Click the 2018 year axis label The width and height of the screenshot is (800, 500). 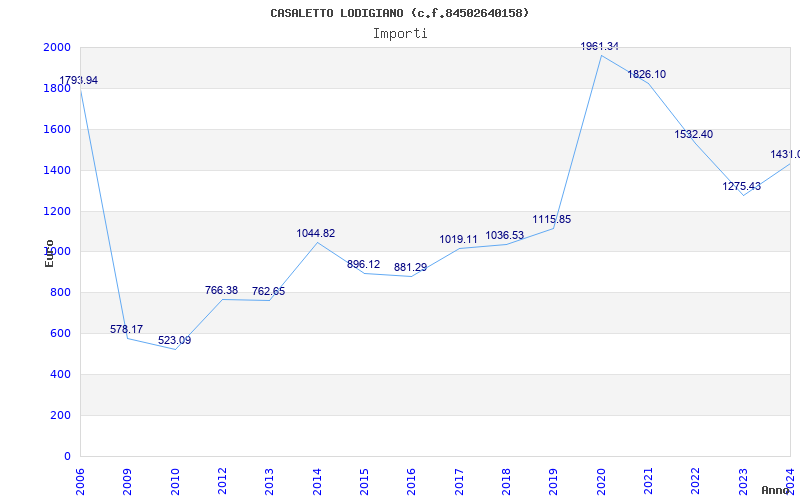pyautogui.click(x=506, y=481)
